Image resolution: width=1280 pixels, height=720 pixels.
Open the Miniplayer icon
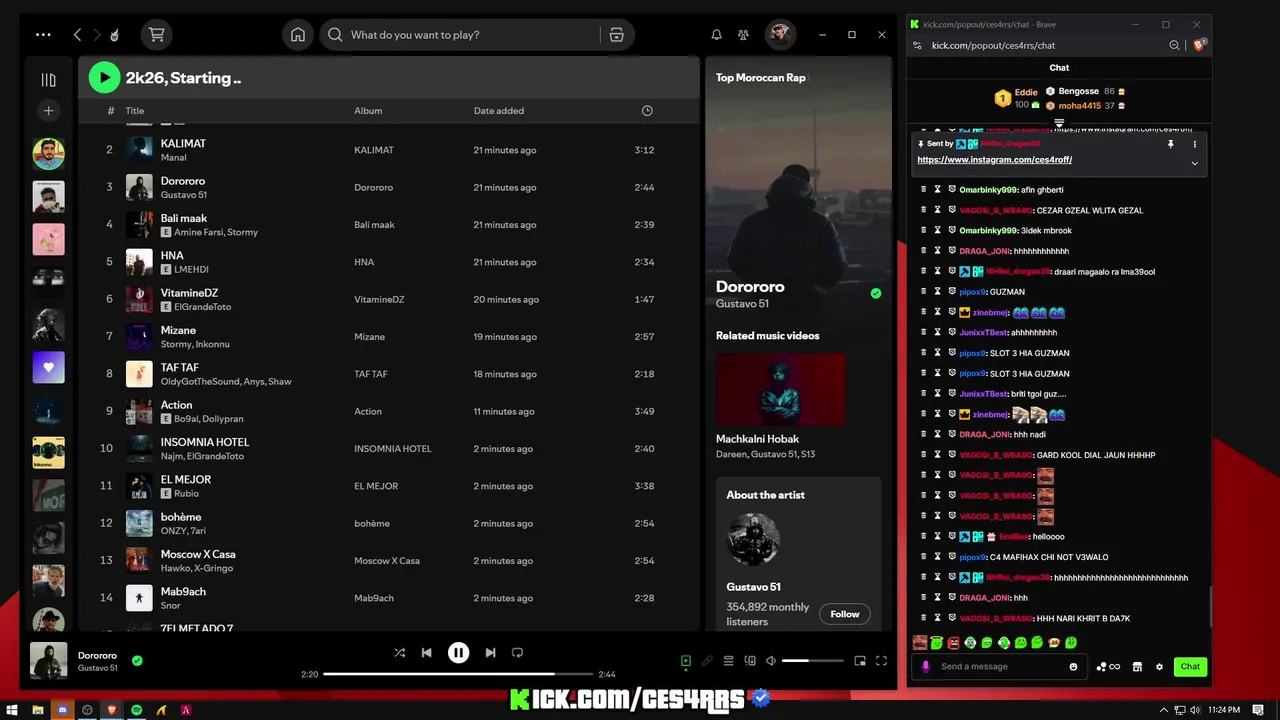(860, 661)
